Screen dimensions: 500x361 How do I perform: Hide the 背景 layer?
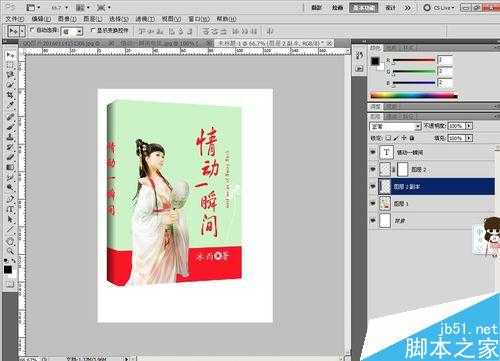pos(373,221)
